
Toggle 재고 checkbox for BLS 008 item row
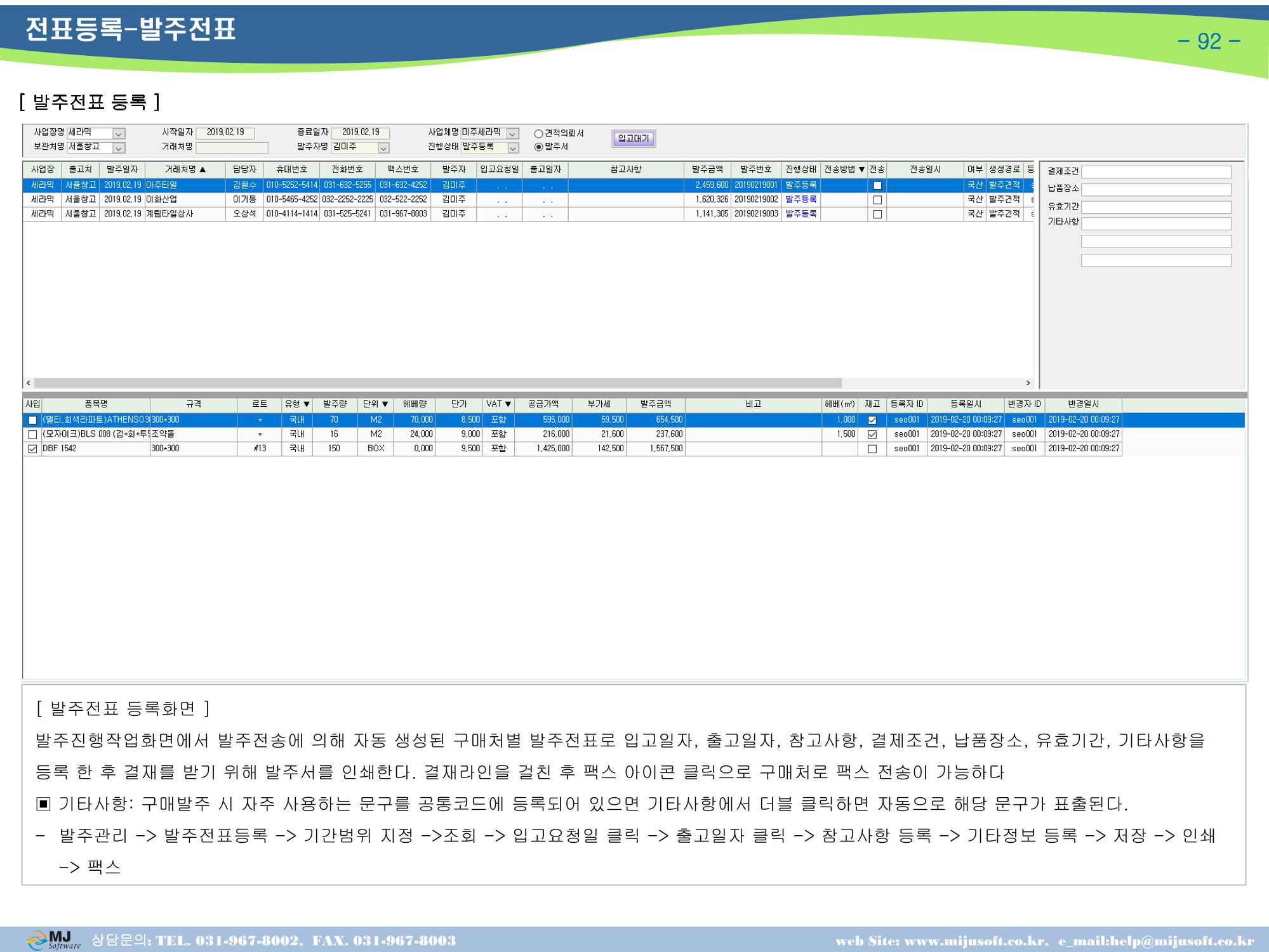point(872,435)
